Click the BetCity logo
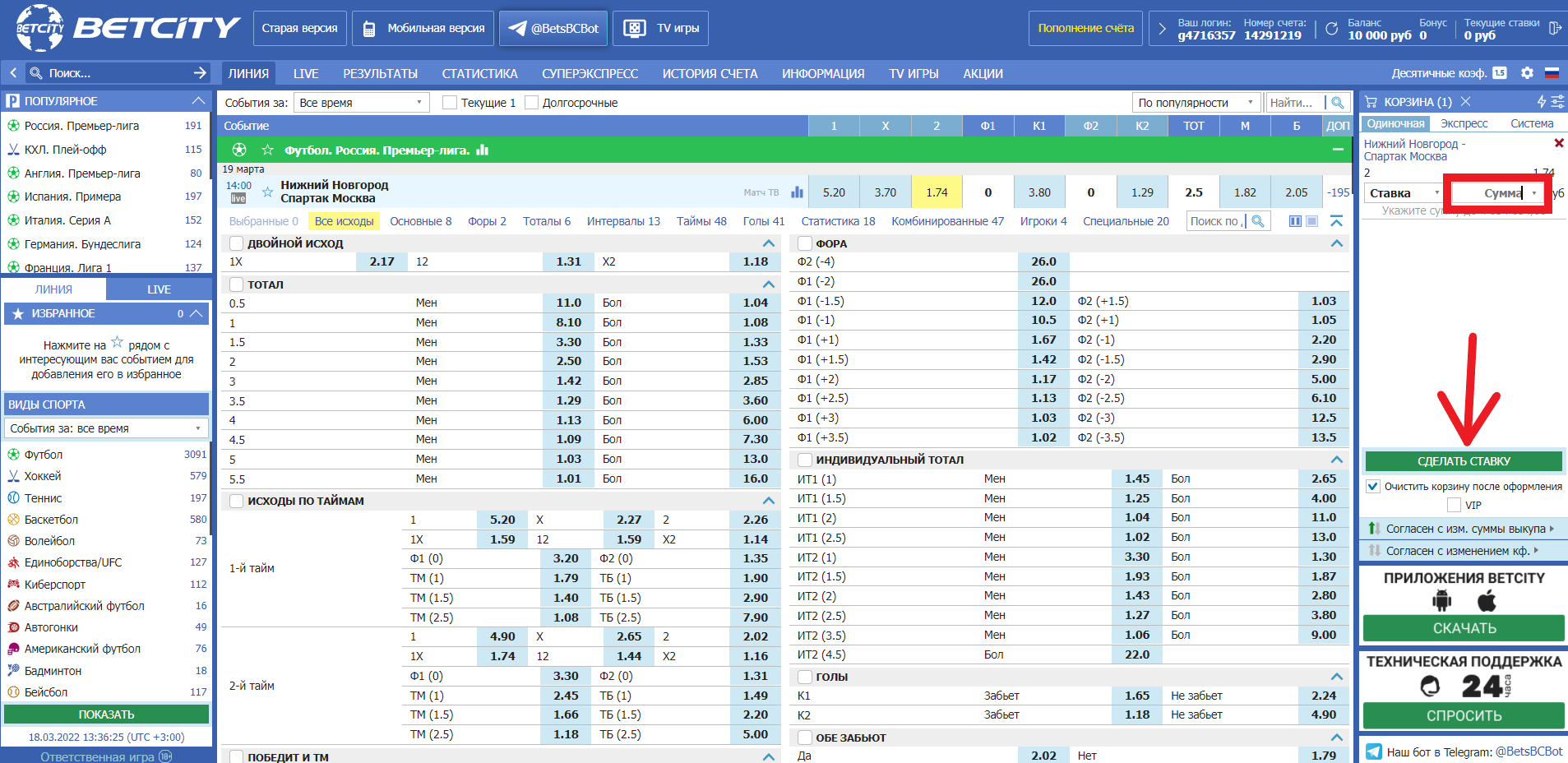This screenshot has width=1568, height=763. (128, 28)
